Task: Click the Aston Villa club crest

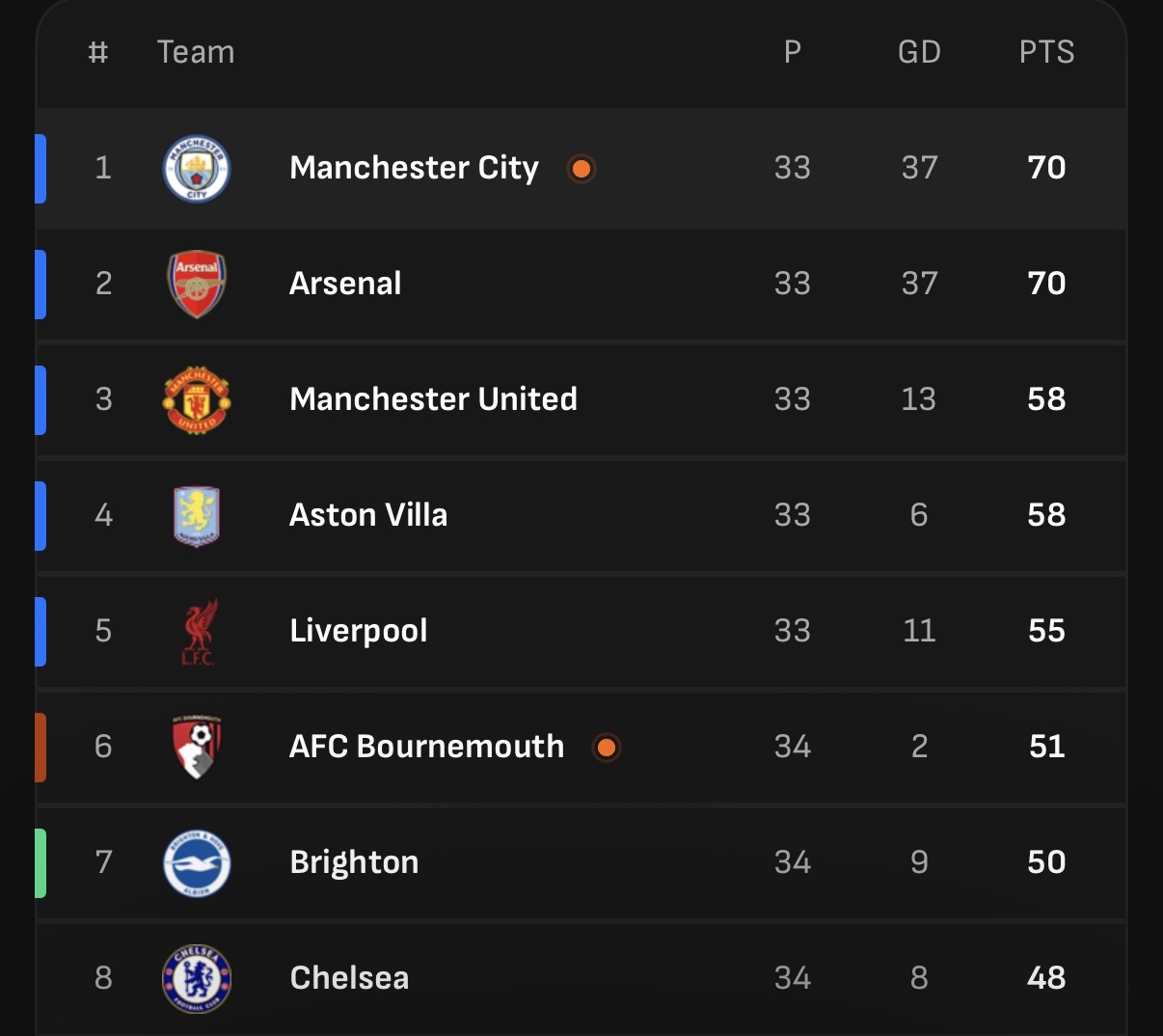Action: 197,516
